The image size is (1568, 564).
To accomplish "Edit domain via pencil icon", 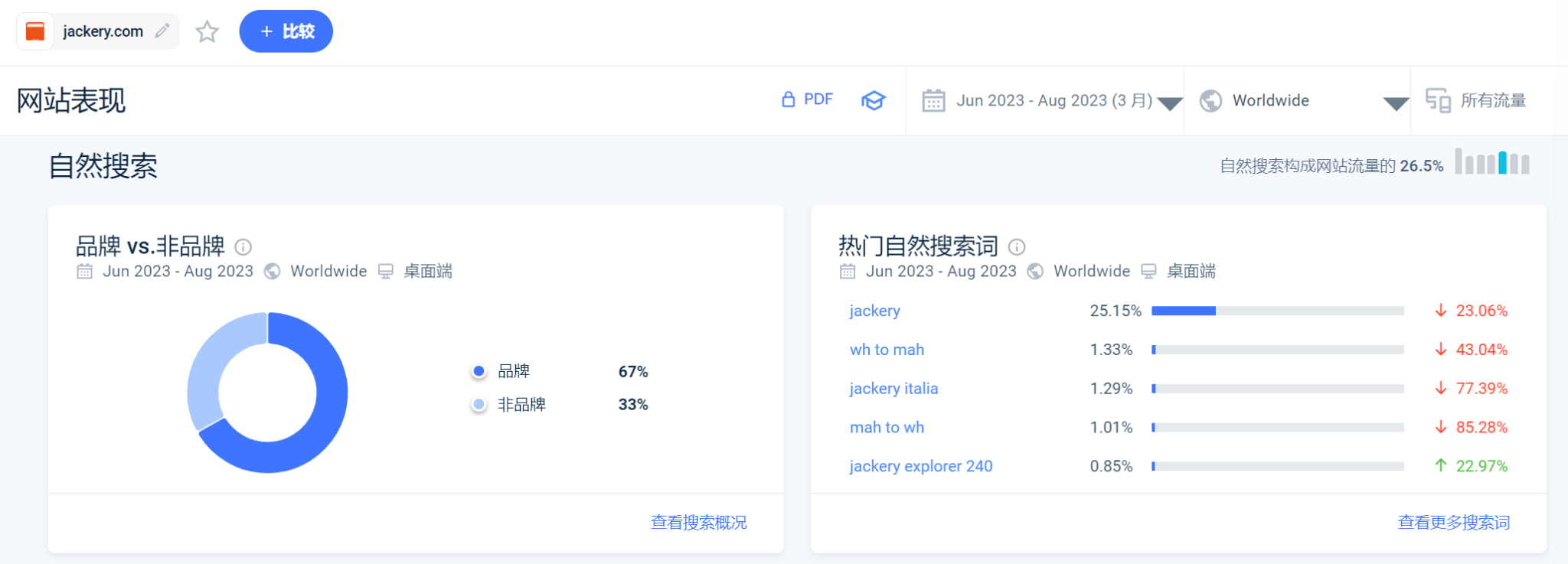I will [x=162, y=31].
